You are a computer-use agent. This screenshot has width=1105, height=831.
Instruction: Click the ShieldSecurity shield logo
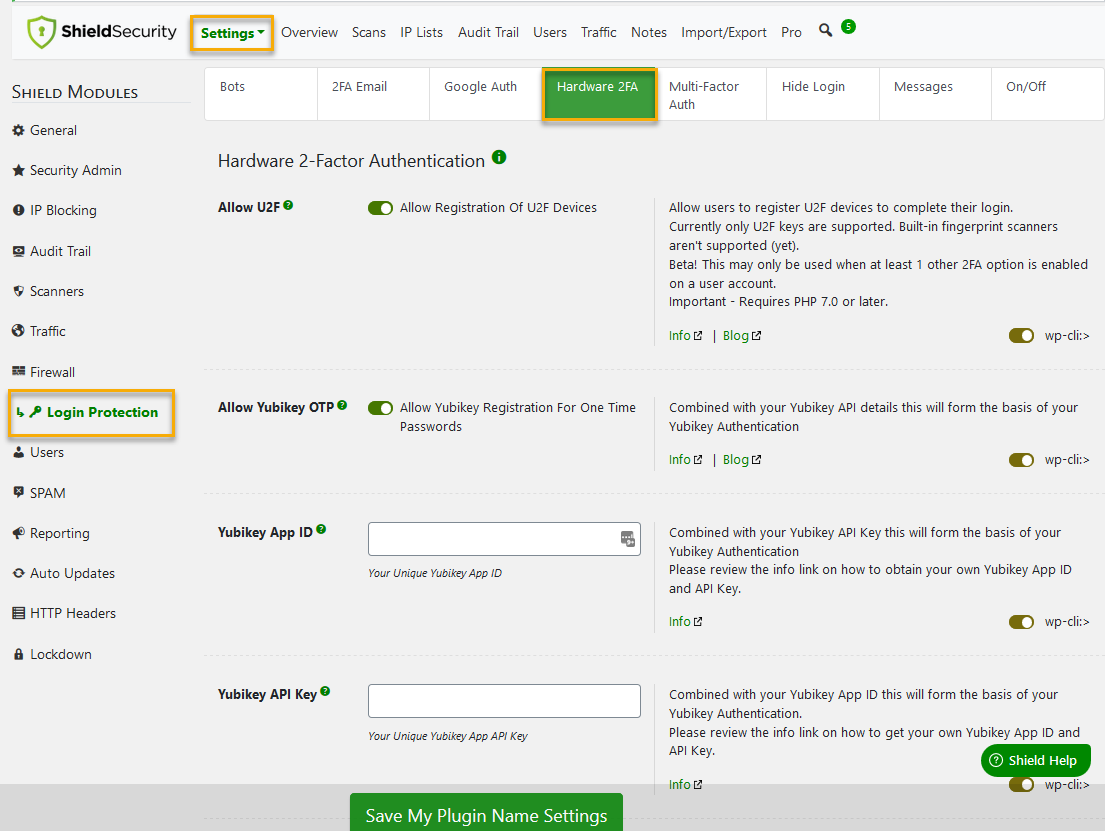pyautogui.click(x=41, y=32)
